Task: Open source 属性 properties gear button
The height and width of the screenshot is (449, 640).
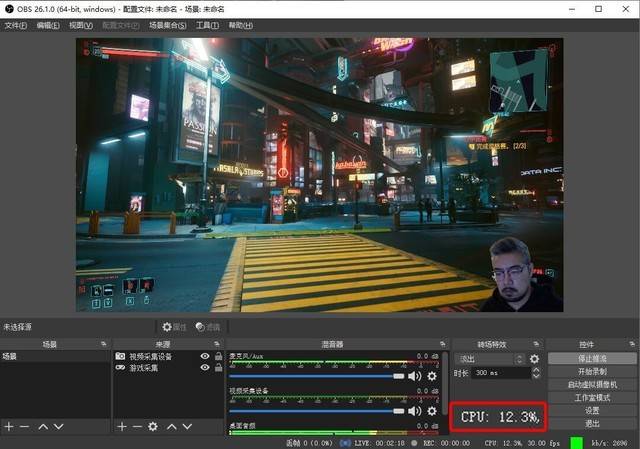Action: pos(174,327)
